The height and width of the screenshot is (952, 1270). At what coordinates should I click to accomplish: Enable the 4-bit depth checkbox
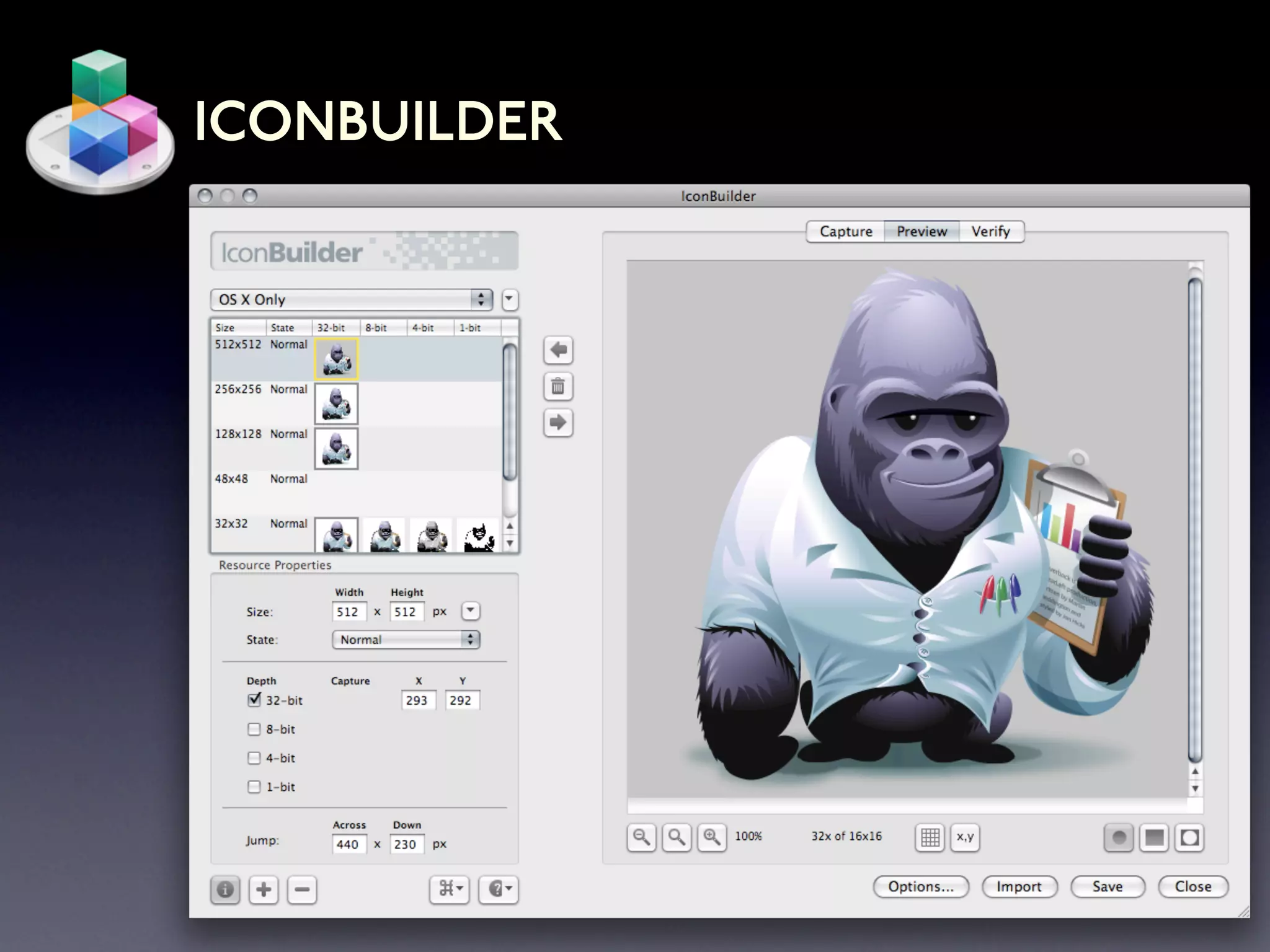254,758
